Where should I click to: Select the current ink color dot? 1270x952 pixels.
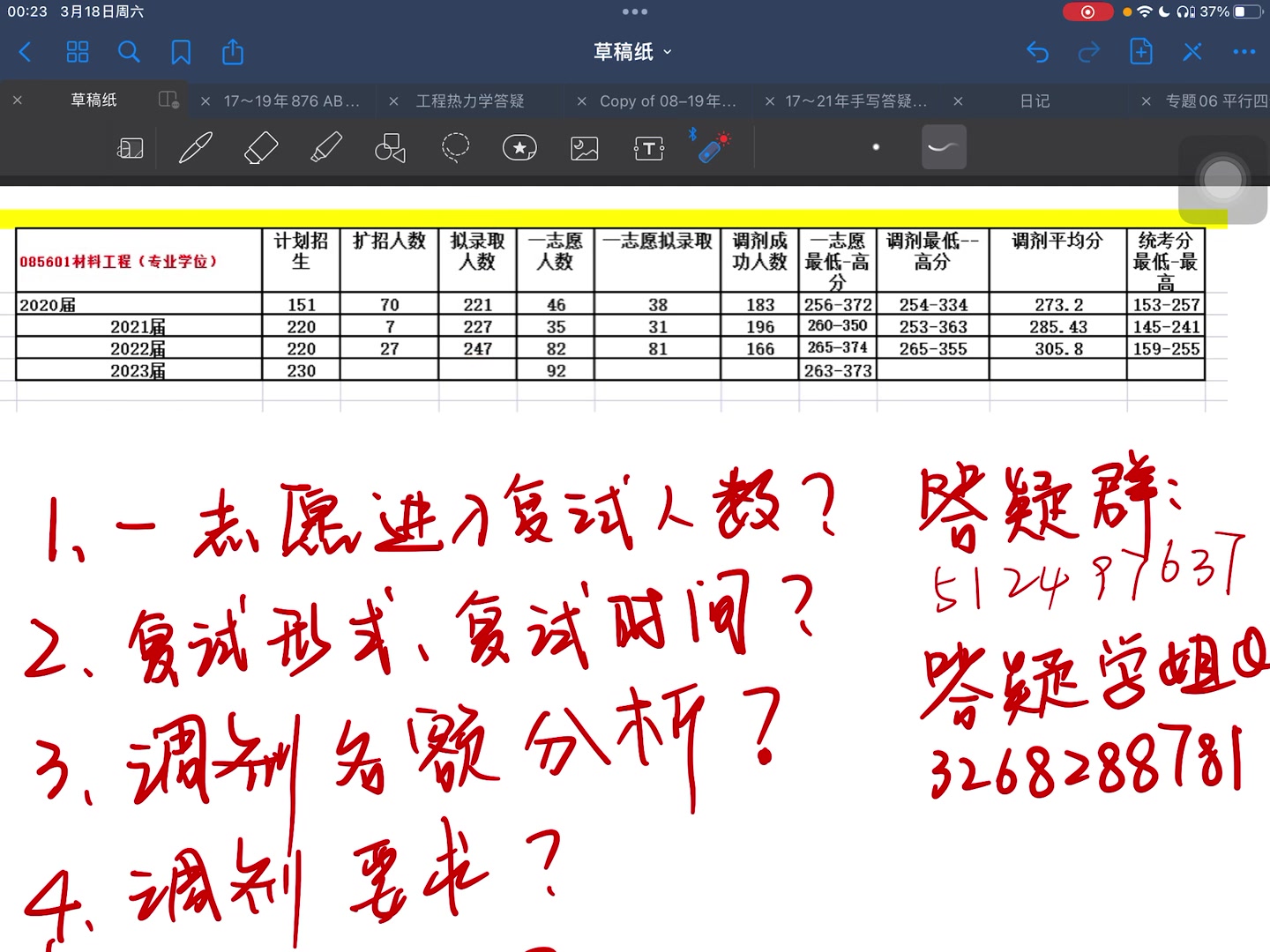(876, 147)
